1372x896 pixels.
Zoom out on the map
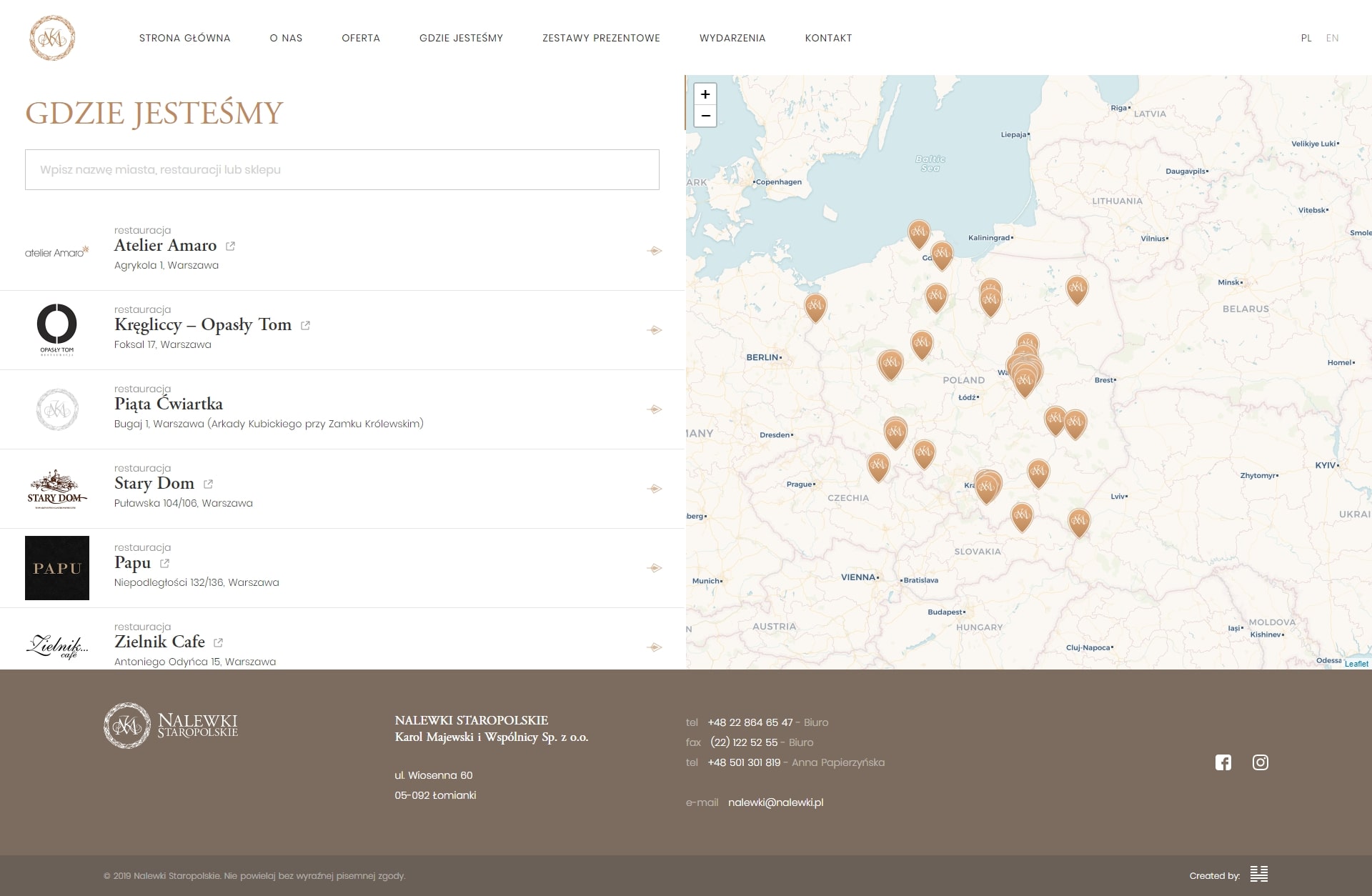(705, 116)
